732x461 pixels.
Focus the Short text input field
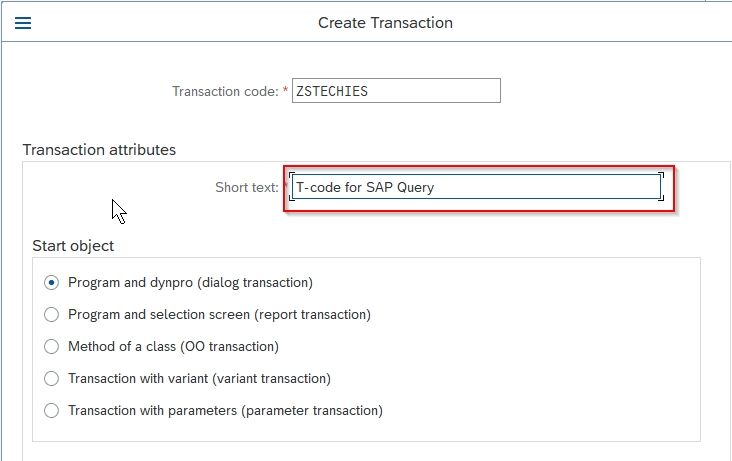(477, 187)
